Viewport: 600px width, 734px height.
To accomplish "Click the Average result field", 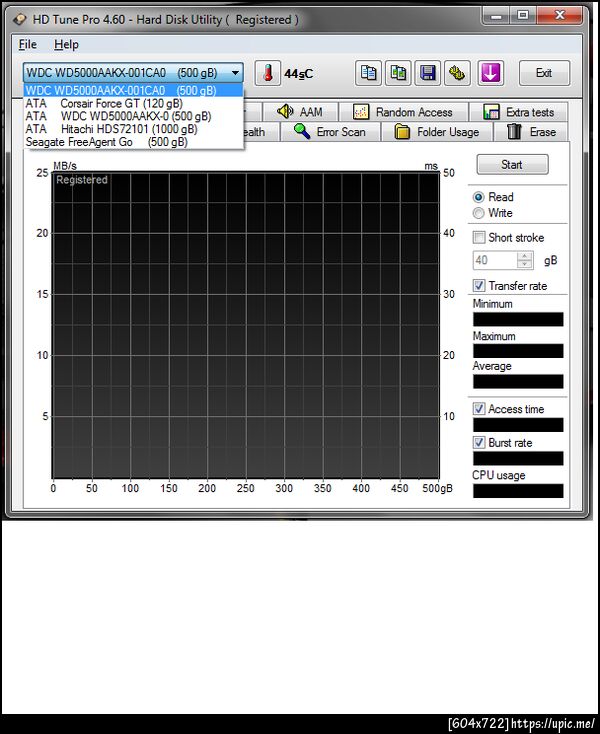I will (518, 382).
